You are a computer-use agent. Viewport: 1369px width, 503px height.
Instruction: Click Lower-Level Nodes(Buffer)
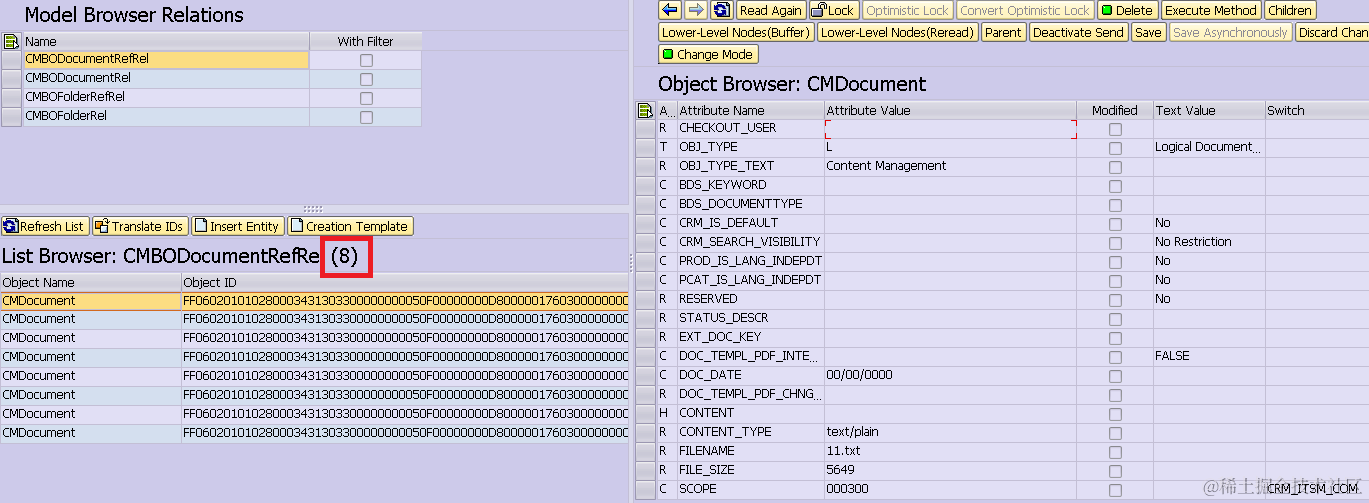coord(735,32)
